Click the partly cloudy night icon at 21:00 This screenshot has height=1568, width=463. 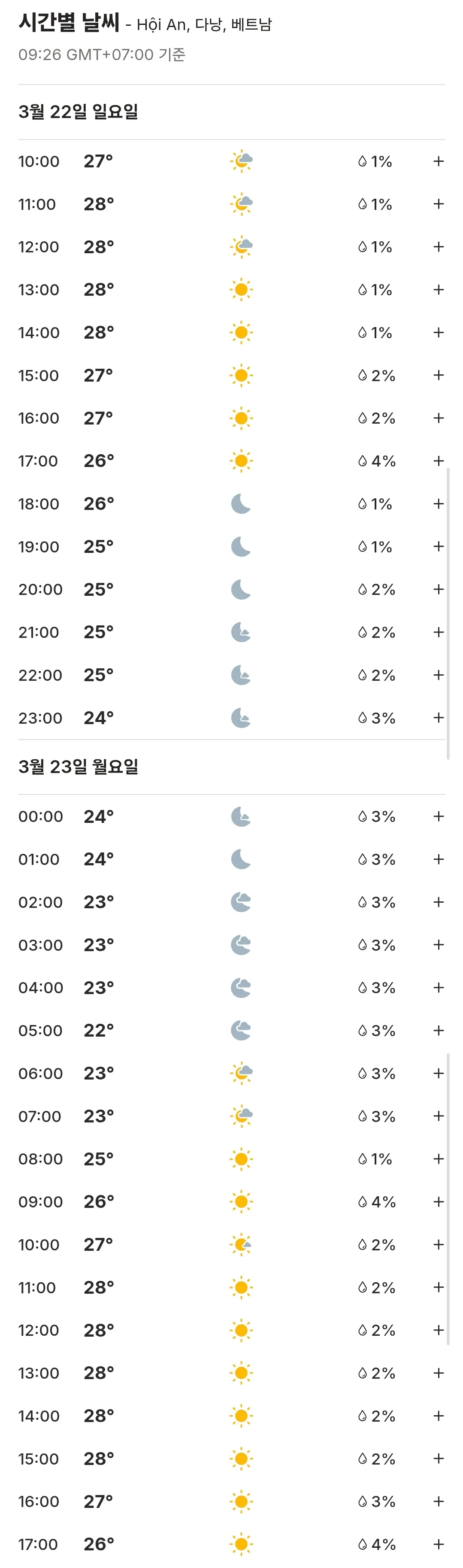[242, 632]
